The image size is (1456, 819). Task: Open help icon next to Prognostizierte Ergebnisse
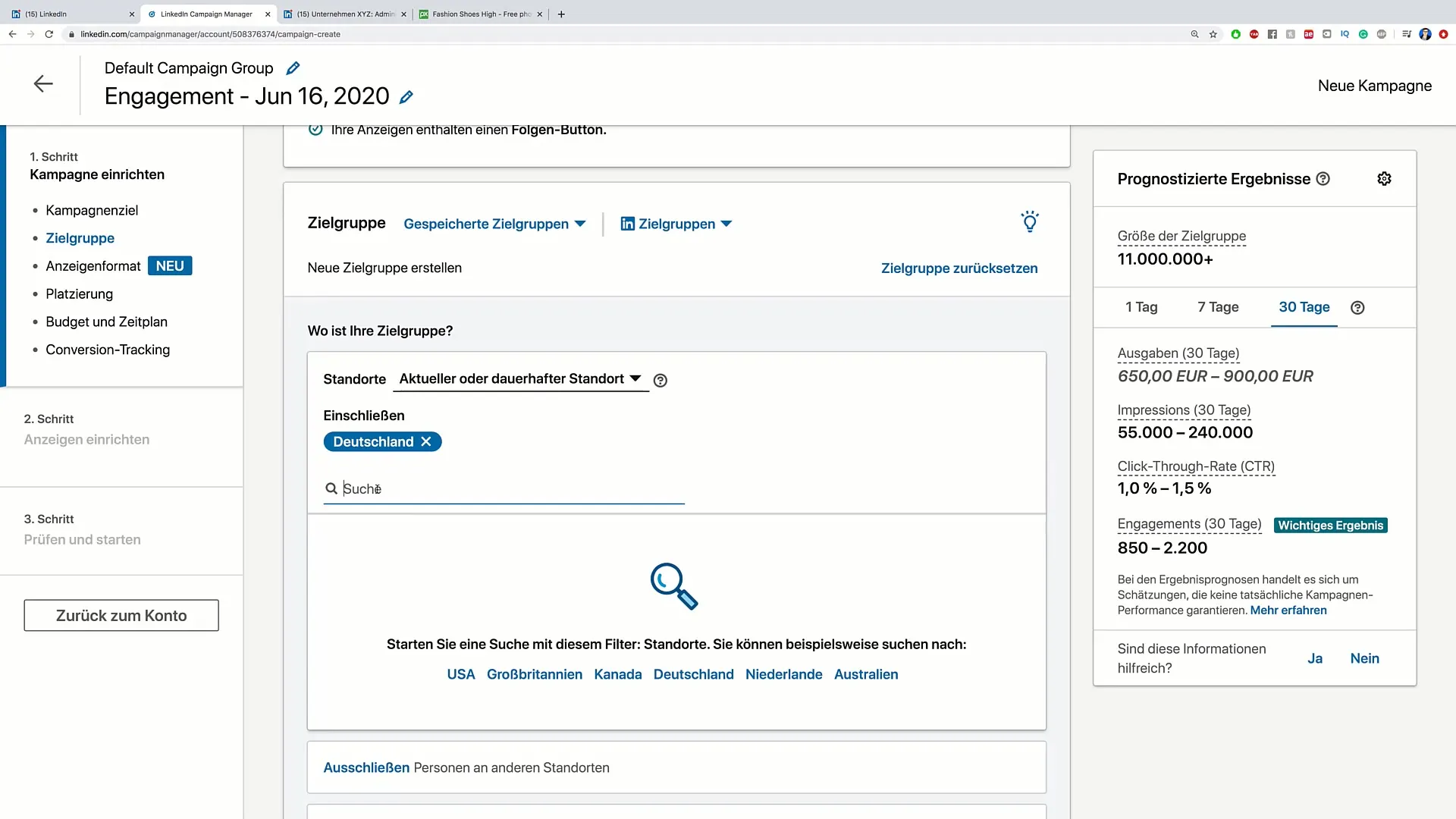point(1323,179)
